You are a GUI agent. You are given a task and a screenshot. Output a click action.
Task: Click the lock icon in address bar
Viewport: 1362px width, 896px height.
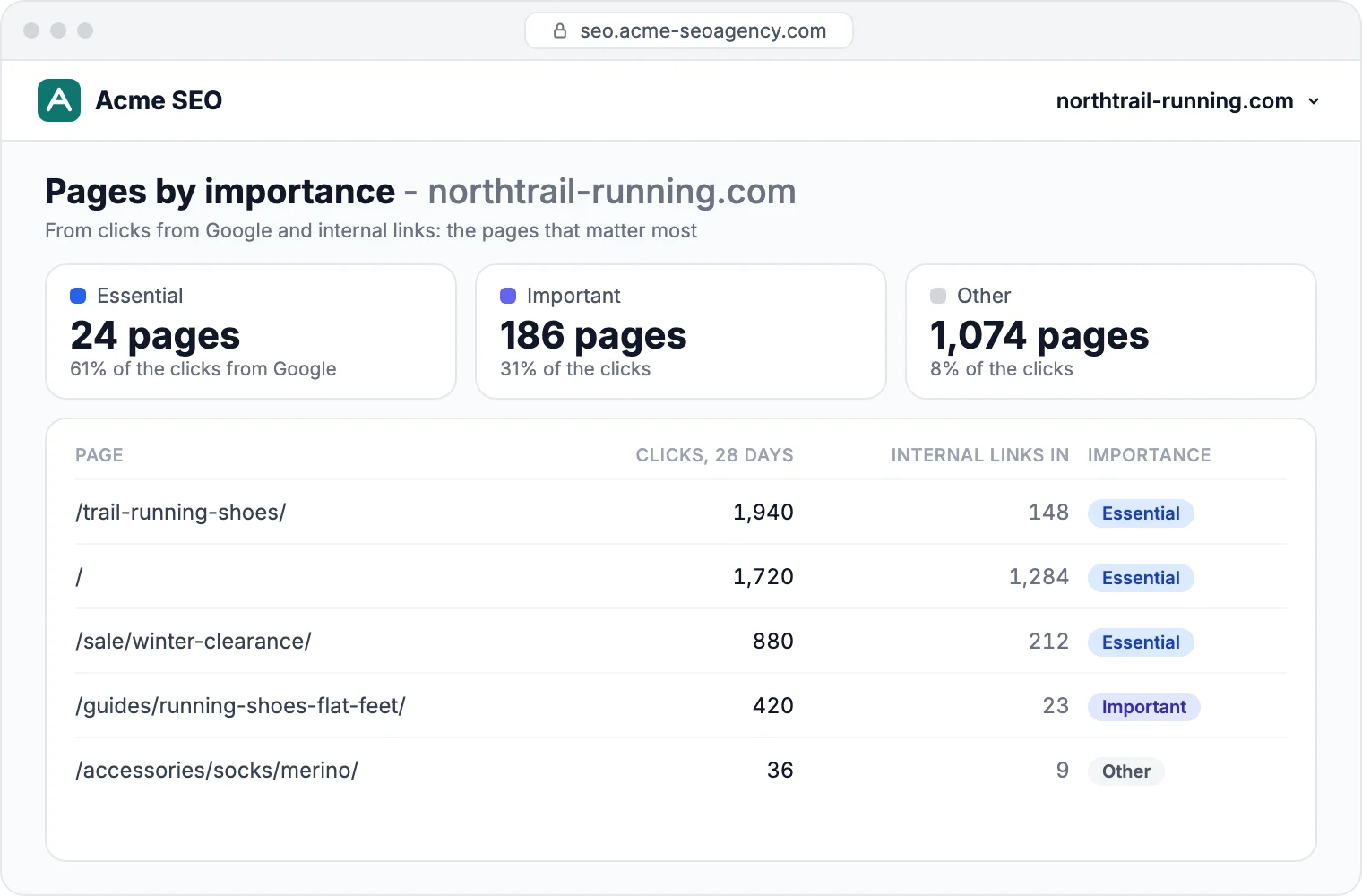(x=560, y=30)
